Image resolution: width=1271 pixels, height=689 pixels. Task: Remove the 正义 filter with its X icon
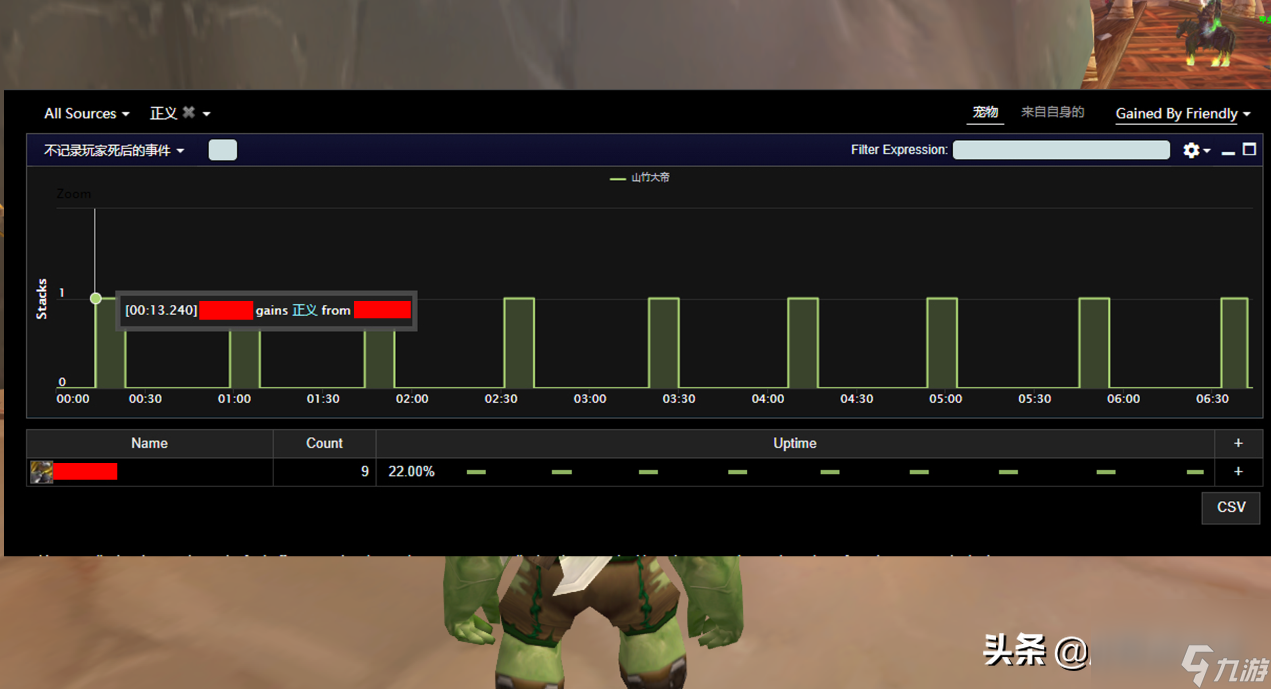(x=188, y=113)
